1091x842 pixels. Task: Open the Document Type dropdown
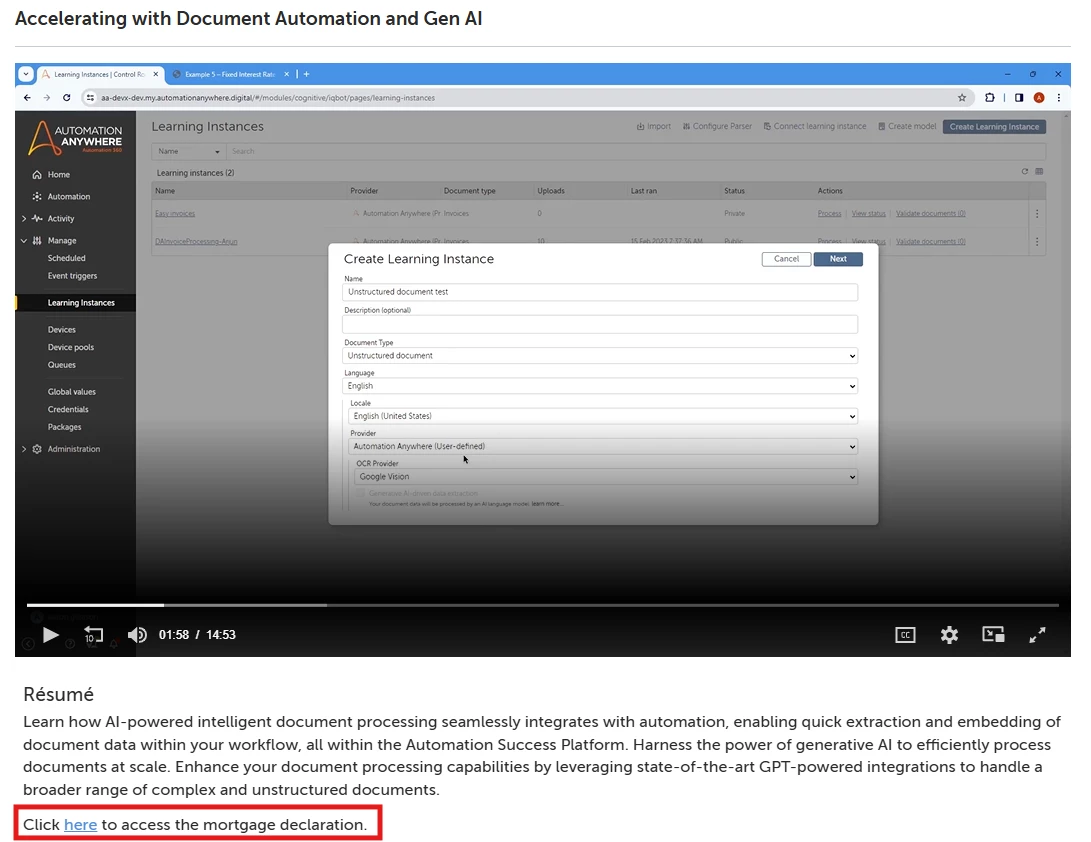click(x=600, y=356)
